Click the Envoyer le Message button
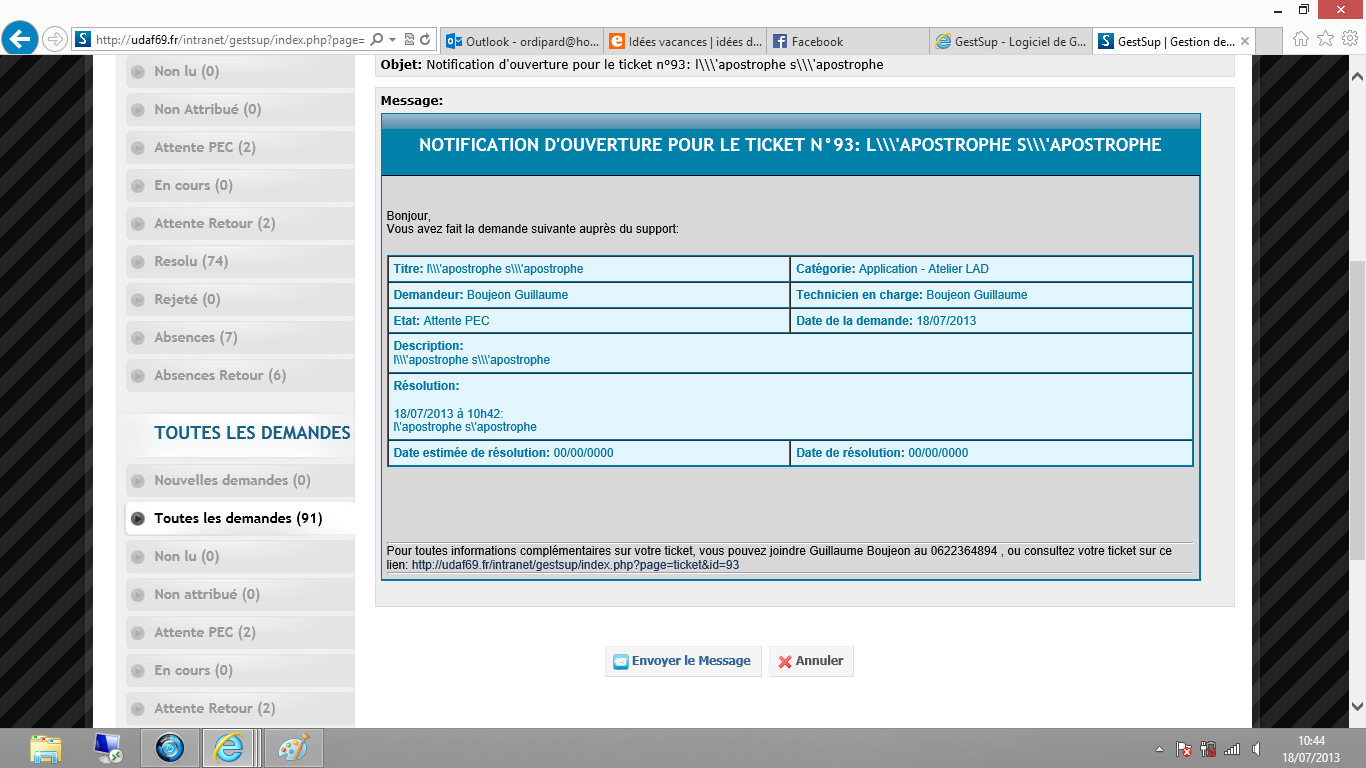Viewport: 1366px width, 768px height. coord(683,661)
